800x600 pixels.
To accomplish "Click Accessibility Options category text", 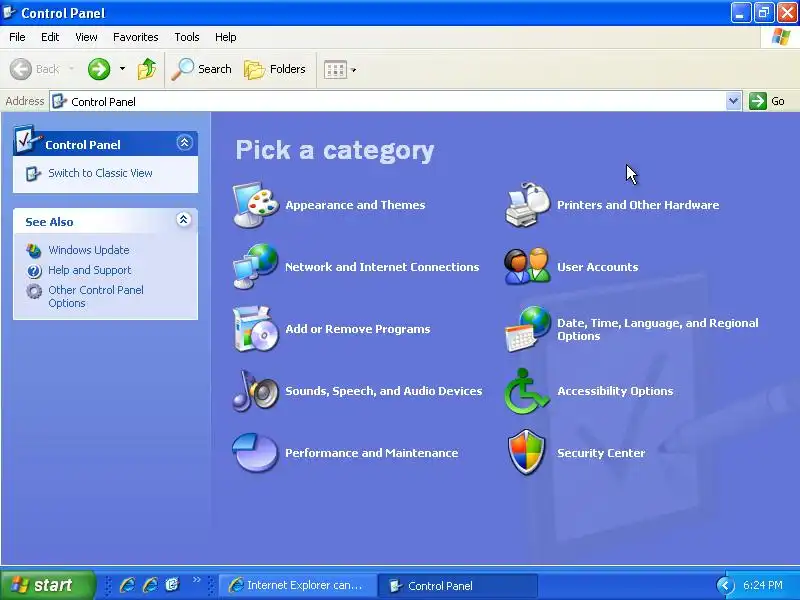I will tap(615, 391).
